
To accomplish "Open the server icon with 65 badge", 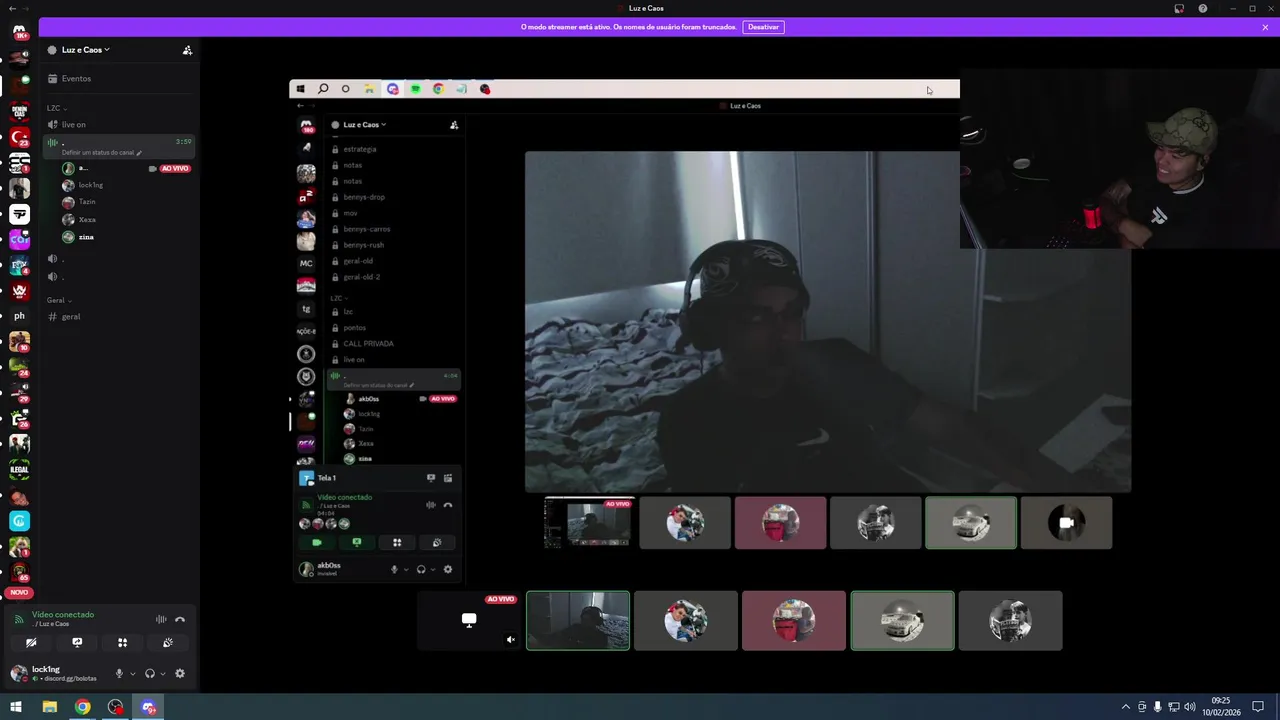I will 19,572.
